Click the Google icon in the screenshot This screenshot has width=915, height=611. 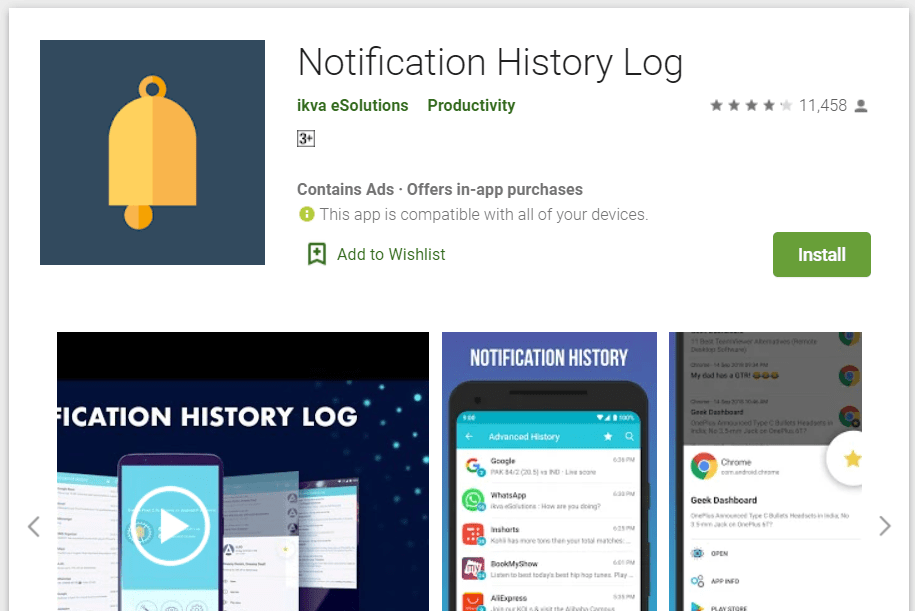pyautogui.click(x=473, y=466)
